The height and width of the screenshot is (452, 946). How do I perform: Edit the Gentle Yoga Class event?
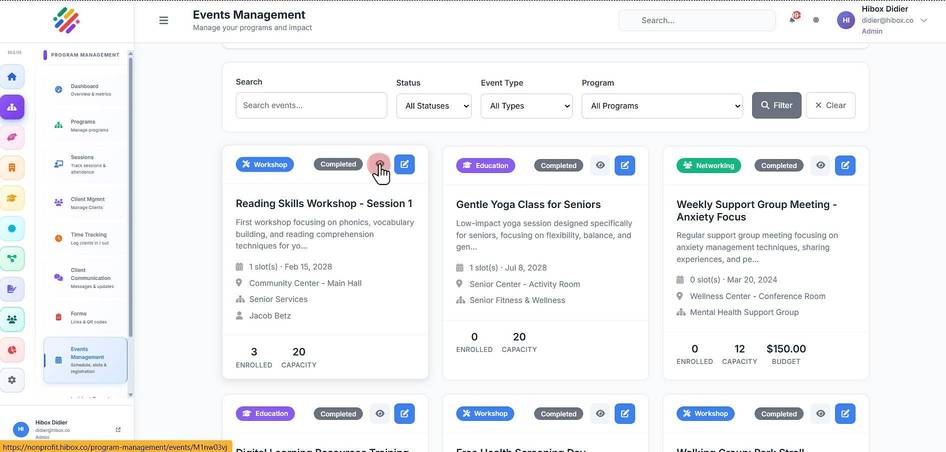point(625,165)
